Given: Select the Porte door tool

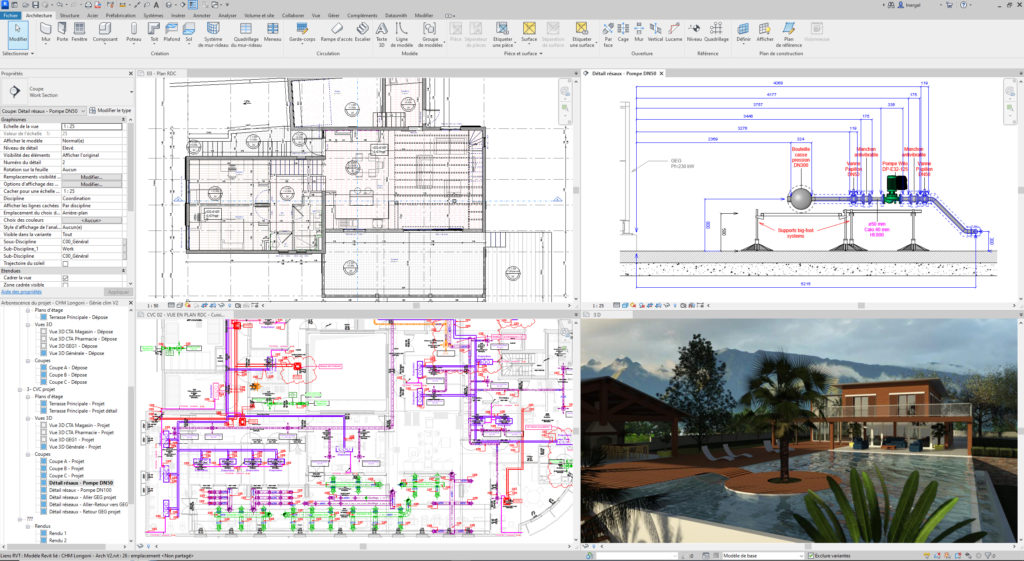Looking at the screenshot, I should point(62,32).
